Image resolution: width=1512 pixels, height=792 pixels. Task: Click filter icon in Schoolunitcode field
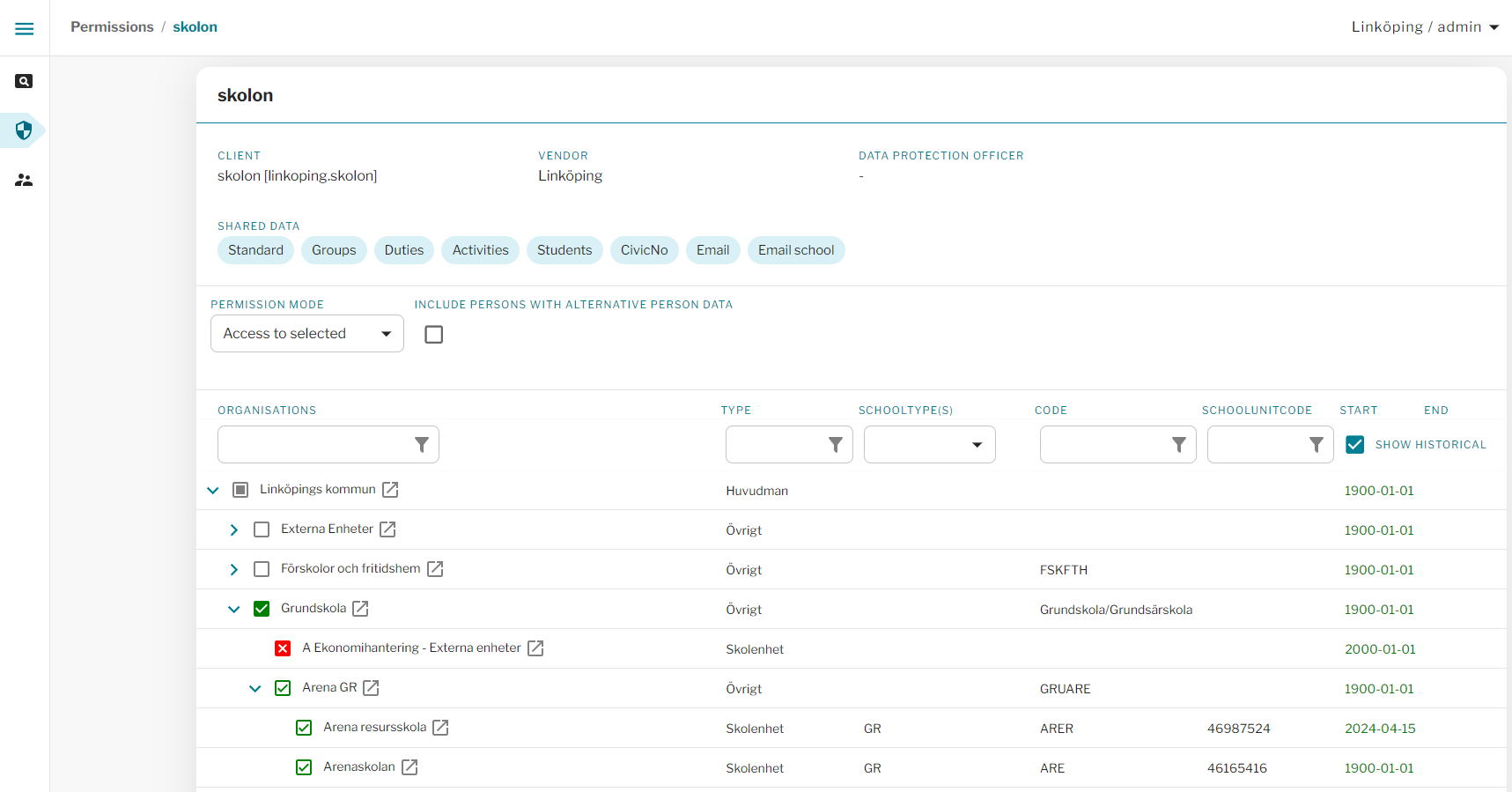pos(1317,445)
